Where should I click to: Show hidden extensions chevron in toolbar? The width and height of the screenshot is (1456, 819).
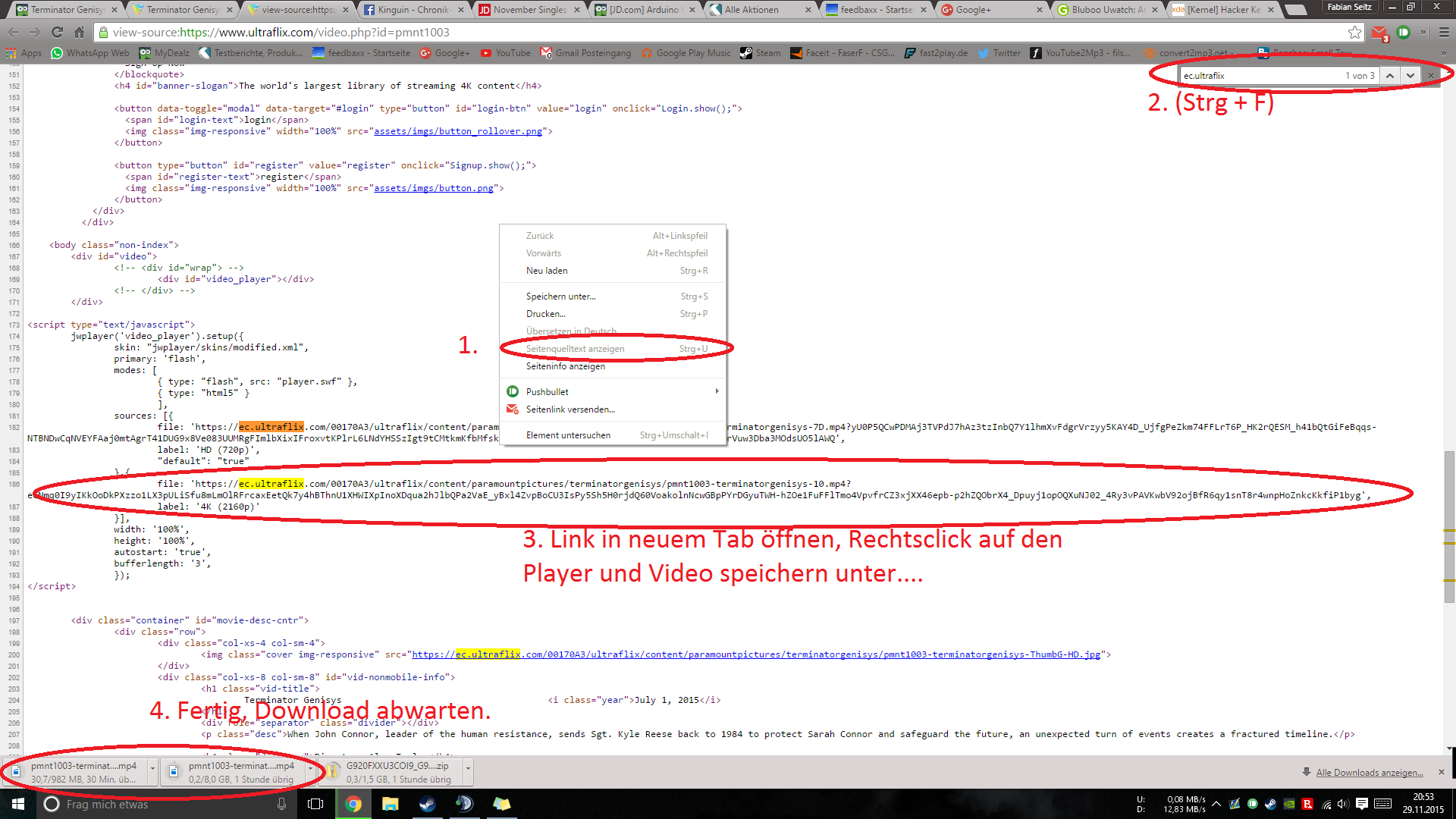[1423, 32]
